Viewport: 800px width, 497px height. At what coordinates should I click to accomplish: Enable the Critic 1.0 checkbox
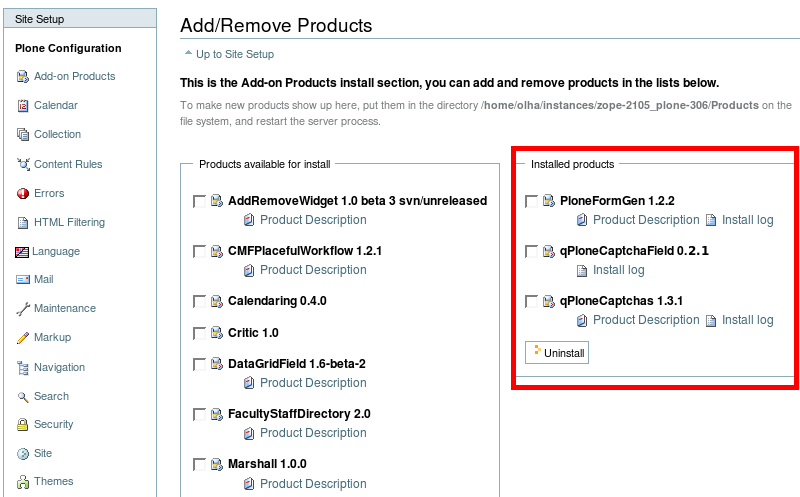pos(199,333)
